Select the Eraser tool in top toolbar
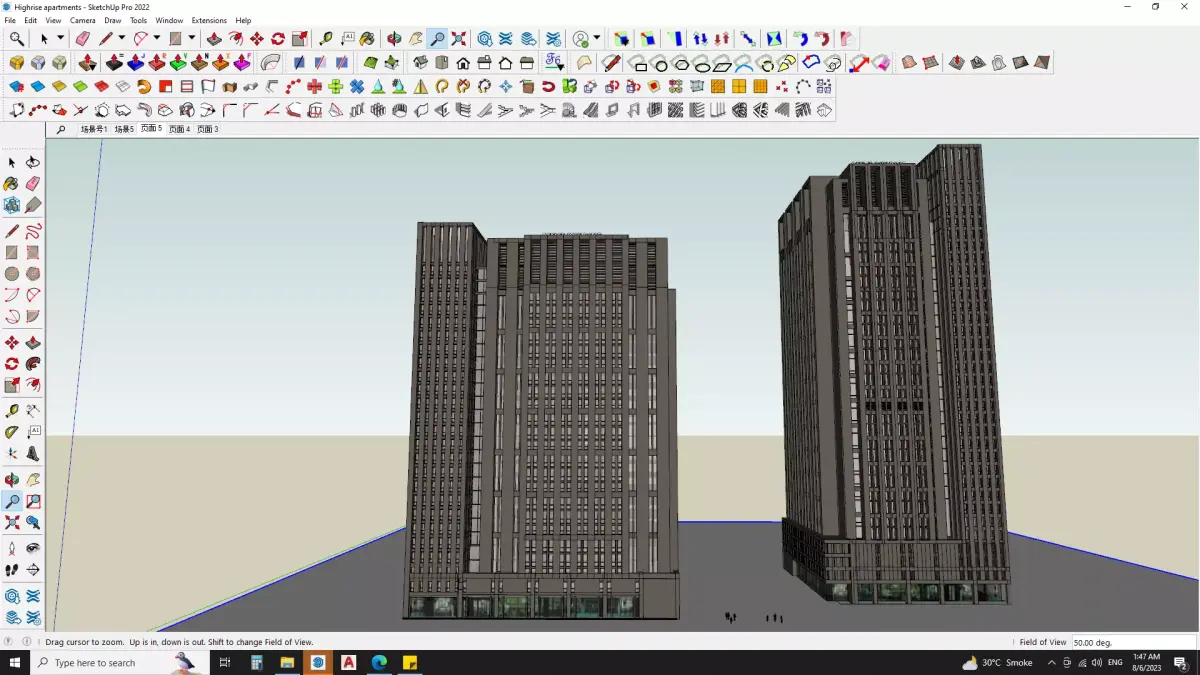The image size is (1200, 675). (x=83, y=39)
